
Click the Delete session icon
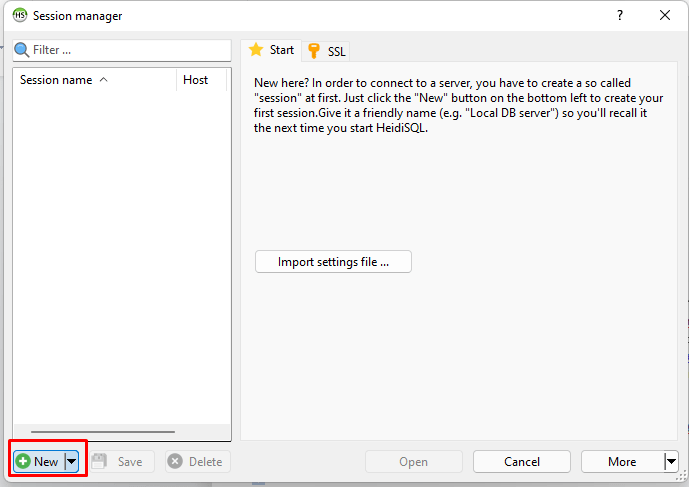tap(175, 462)
